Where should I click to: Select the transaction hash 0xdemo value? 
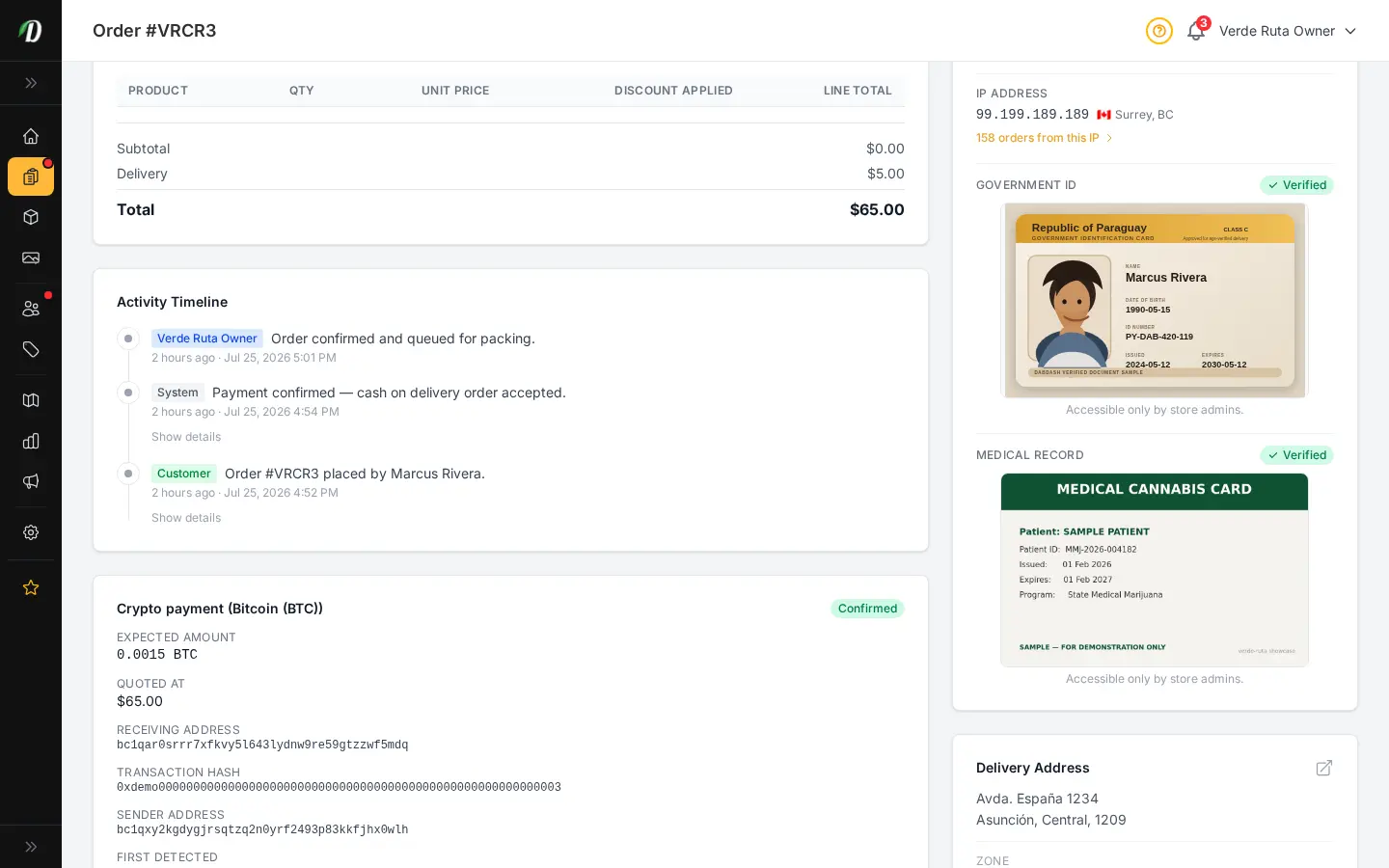[x=339, y=788]
